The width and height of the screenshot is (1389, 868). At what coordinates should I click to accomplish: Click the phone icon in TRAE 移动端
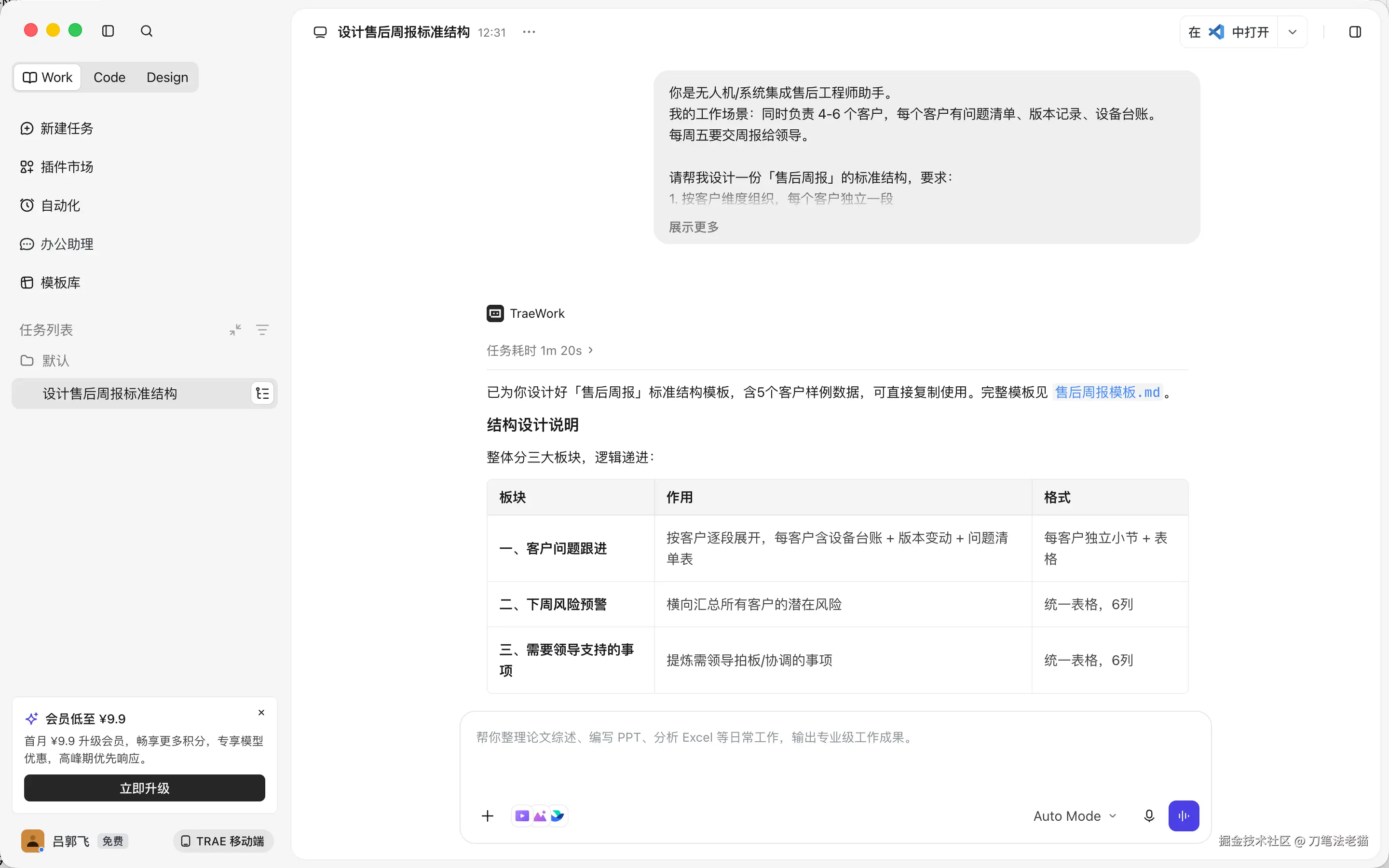(185, 841)
